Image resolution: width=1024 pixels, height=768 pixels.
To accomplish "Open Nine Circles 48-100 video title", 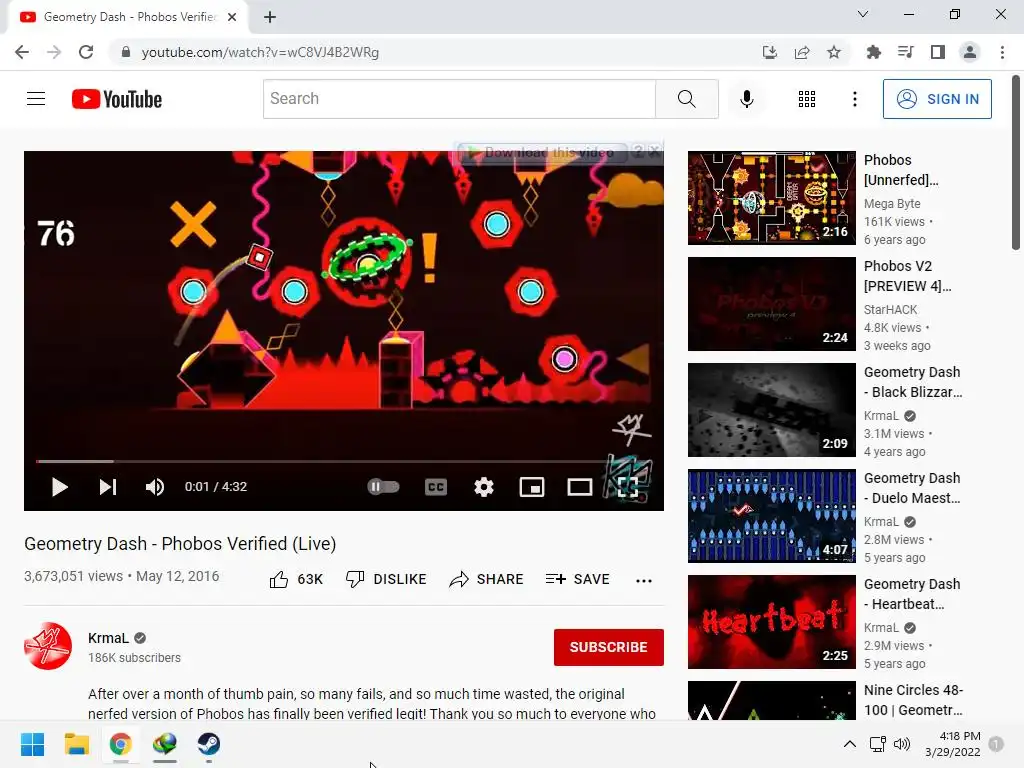I will 914,700.
